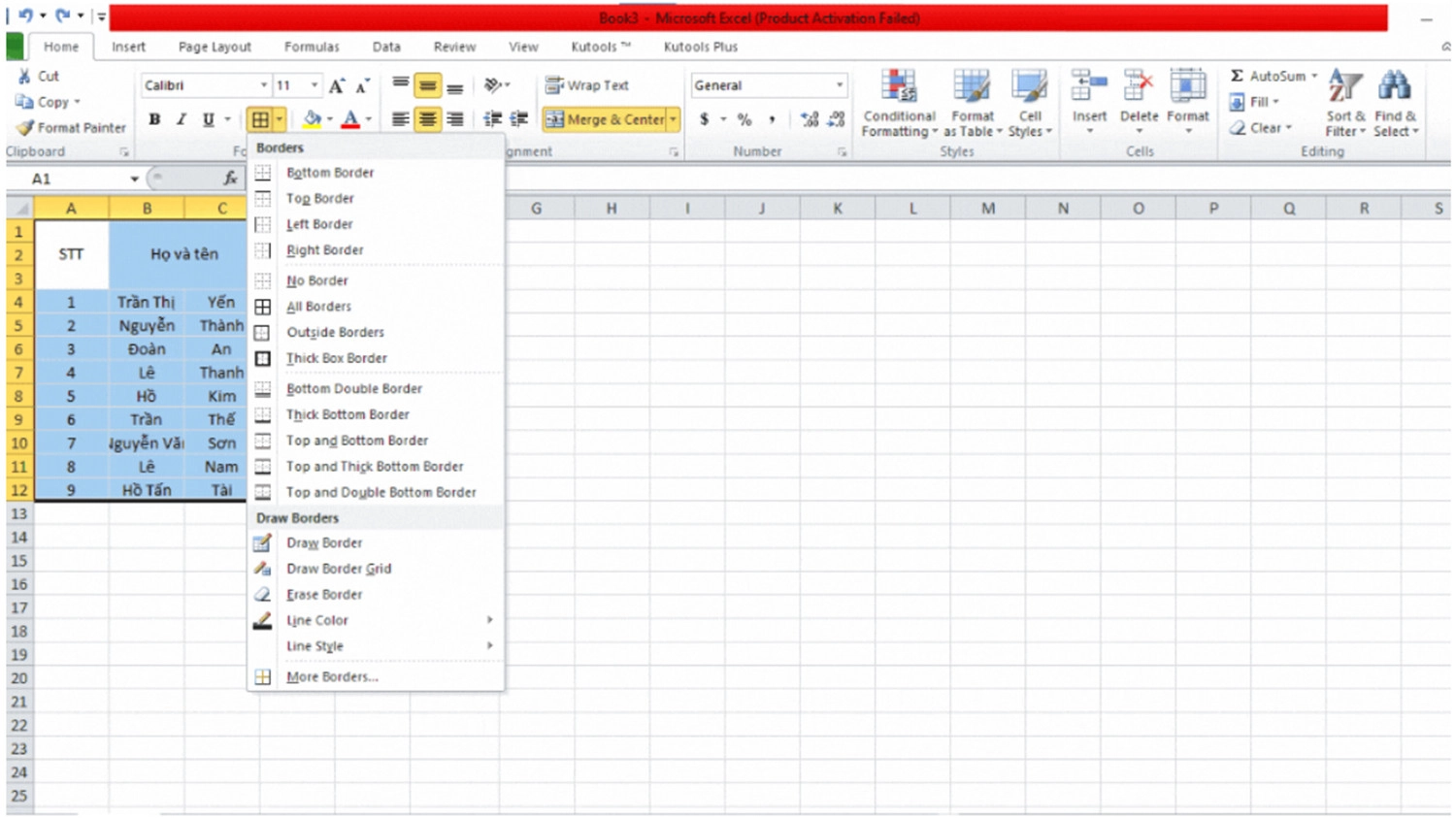Select Top Align icon
This screenshot has width=1456, height=818.
400,85
